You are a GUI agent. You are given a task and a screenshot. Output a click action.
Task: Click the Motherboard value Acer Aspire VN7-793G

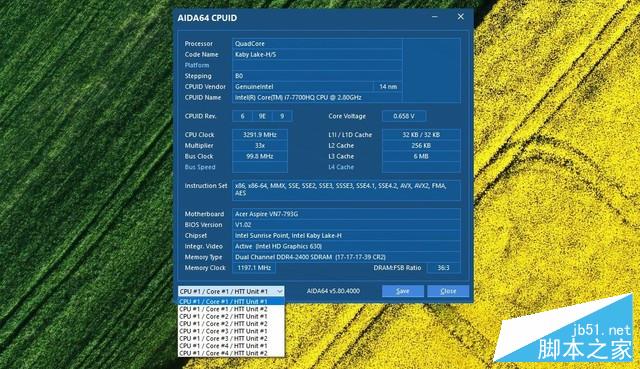[x=347, y=214]
